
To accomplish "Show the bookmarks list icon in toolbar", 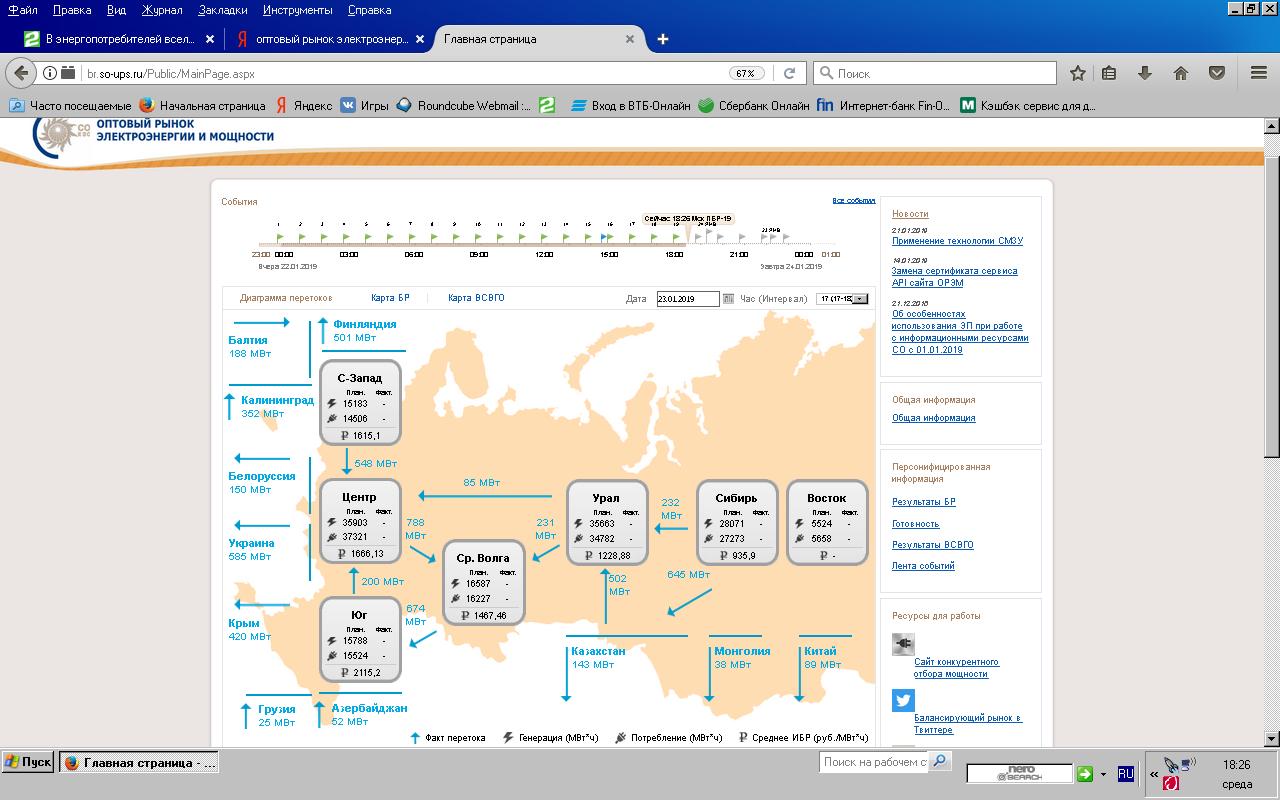I will pos(1109,73).
